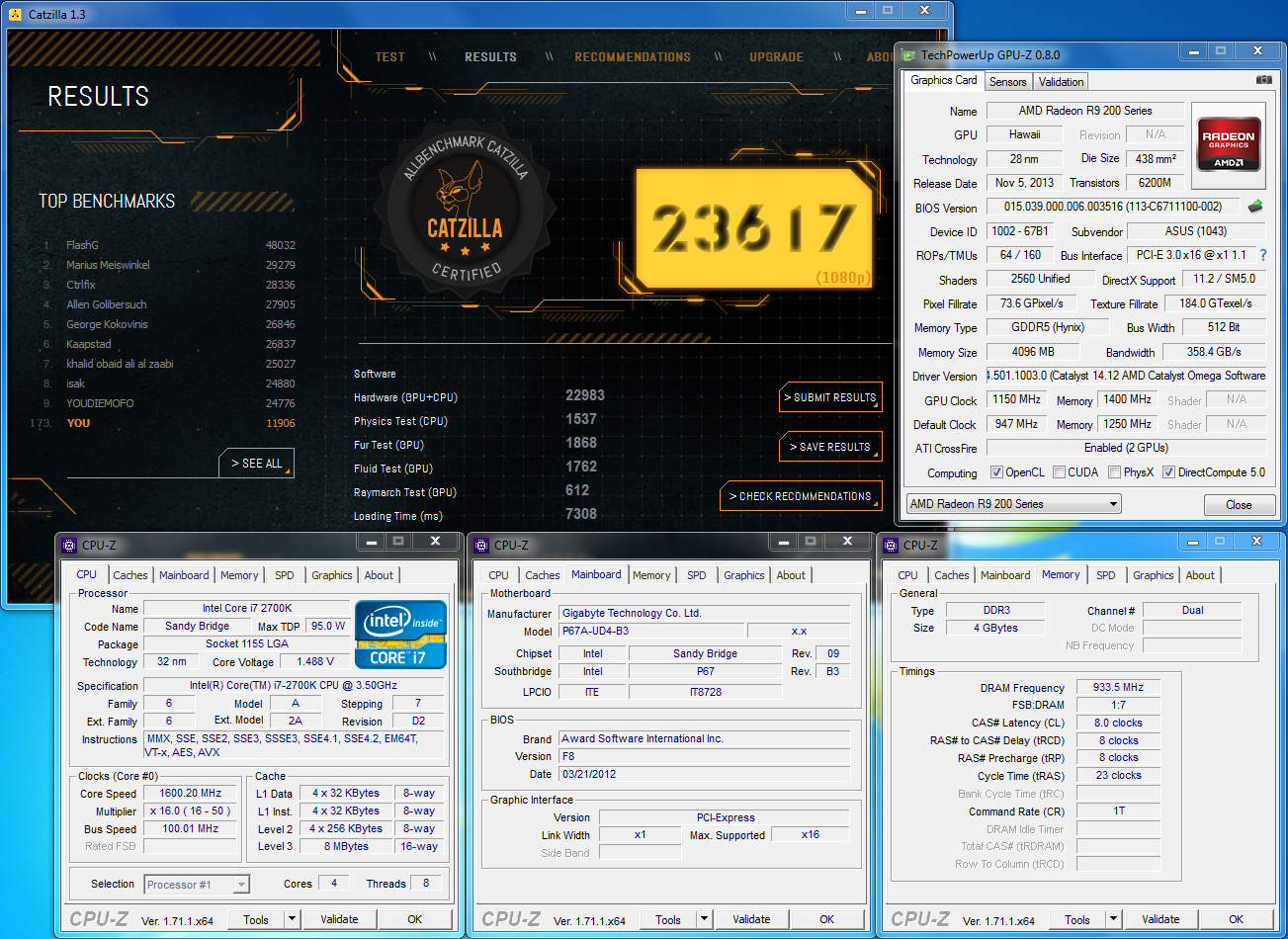Toggle the OpenCL checkbox
1288x939 pixels.
996,472
